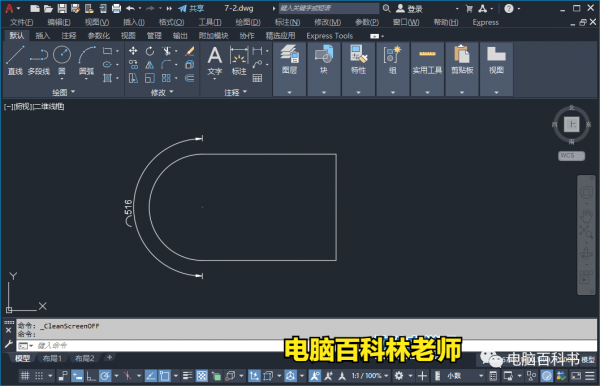Toggle dynamic input in status bar
The width and height of the screenshot is (600, 386).
[77, 376]
